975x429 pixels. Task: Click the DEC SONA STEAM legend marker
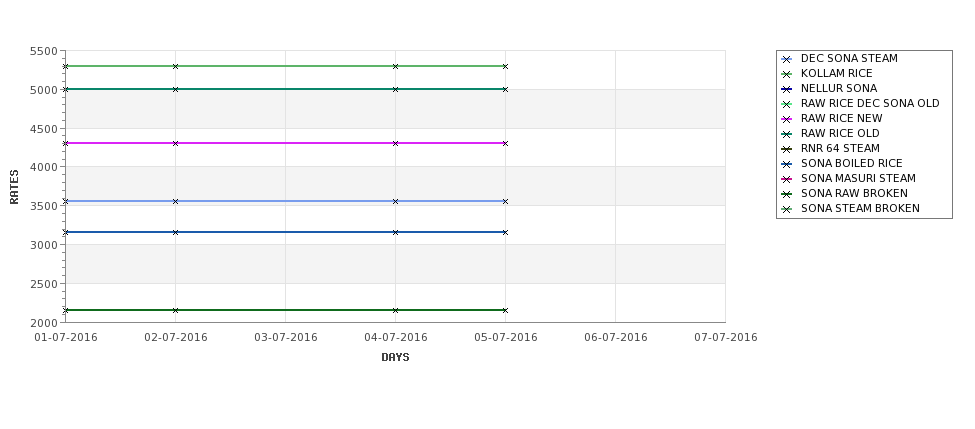[787, 59]
